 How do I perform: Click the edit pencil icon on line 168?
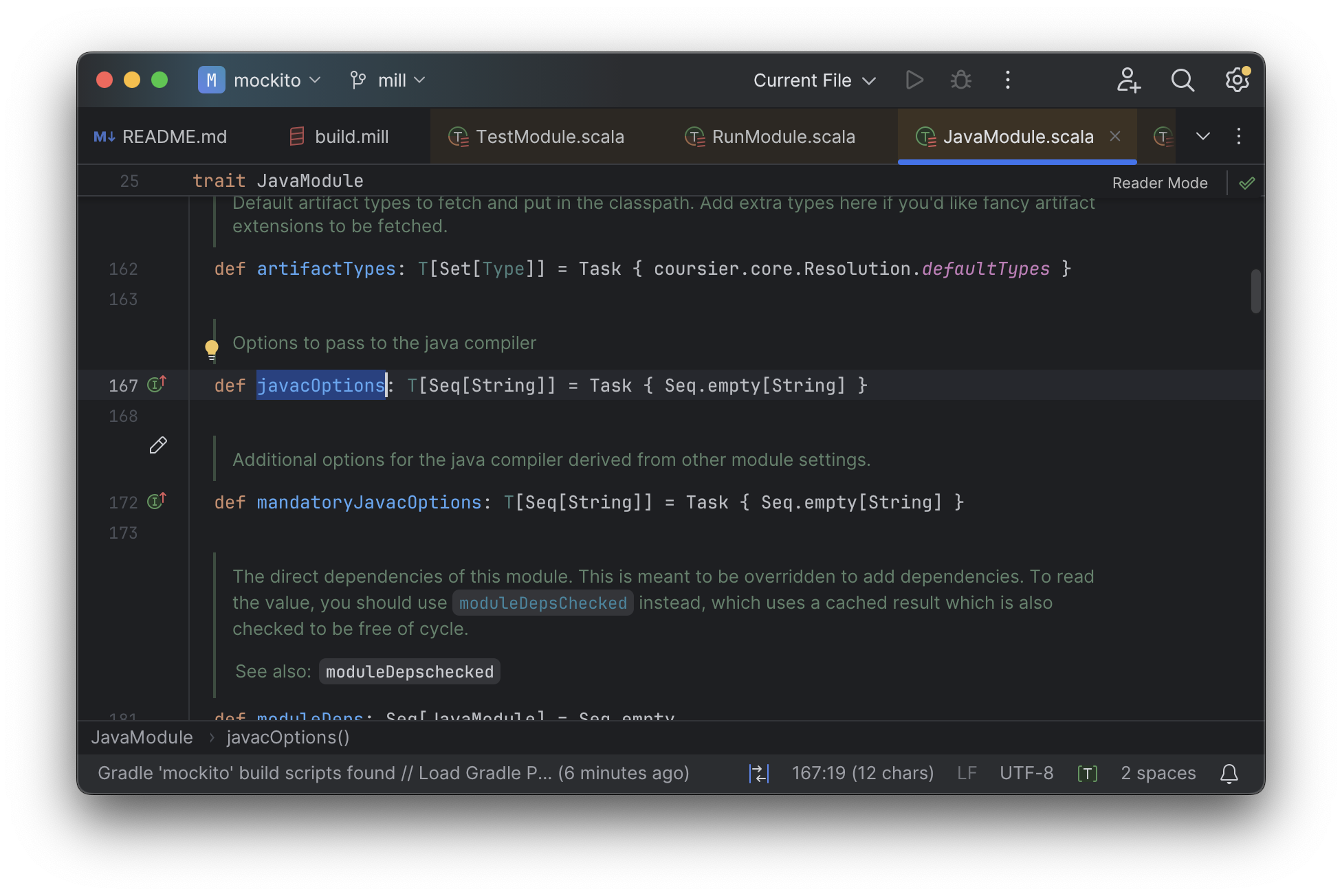click(x=156, y=445)
